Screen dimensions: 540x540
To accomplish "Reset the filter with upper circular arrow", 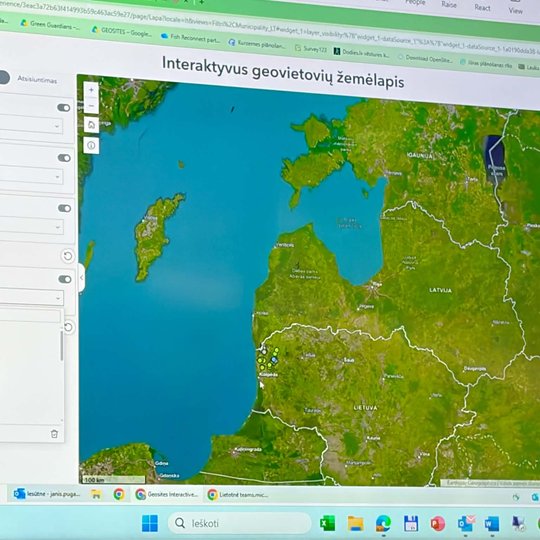I will click(68, 256).
